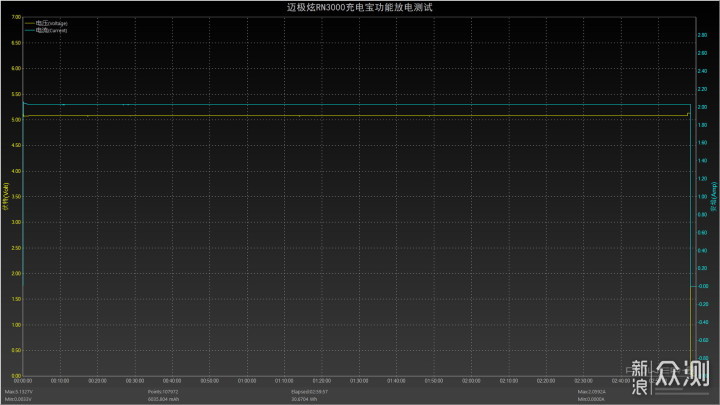Click the right vertical axis label ending in (Amp)
The image size is (720, 405).
[x=714, y=197]
